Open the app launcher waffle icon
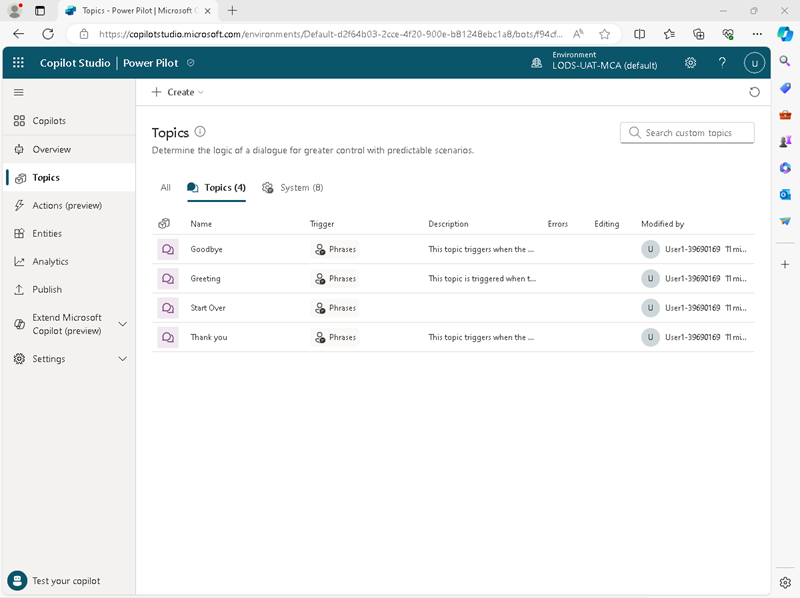Image resolution: width=800 pixels, height=598 pixels. [18, 62]
